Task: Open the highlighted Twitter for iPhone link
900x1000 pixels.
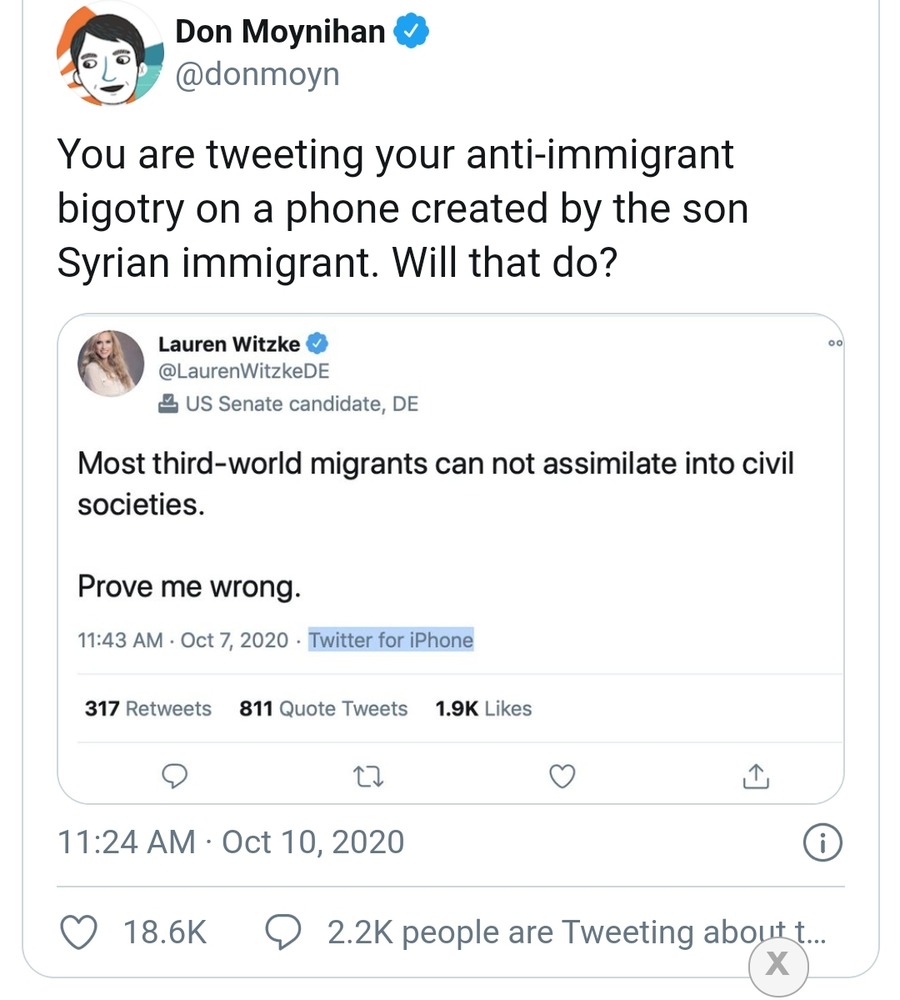Action: coord(391,640)
